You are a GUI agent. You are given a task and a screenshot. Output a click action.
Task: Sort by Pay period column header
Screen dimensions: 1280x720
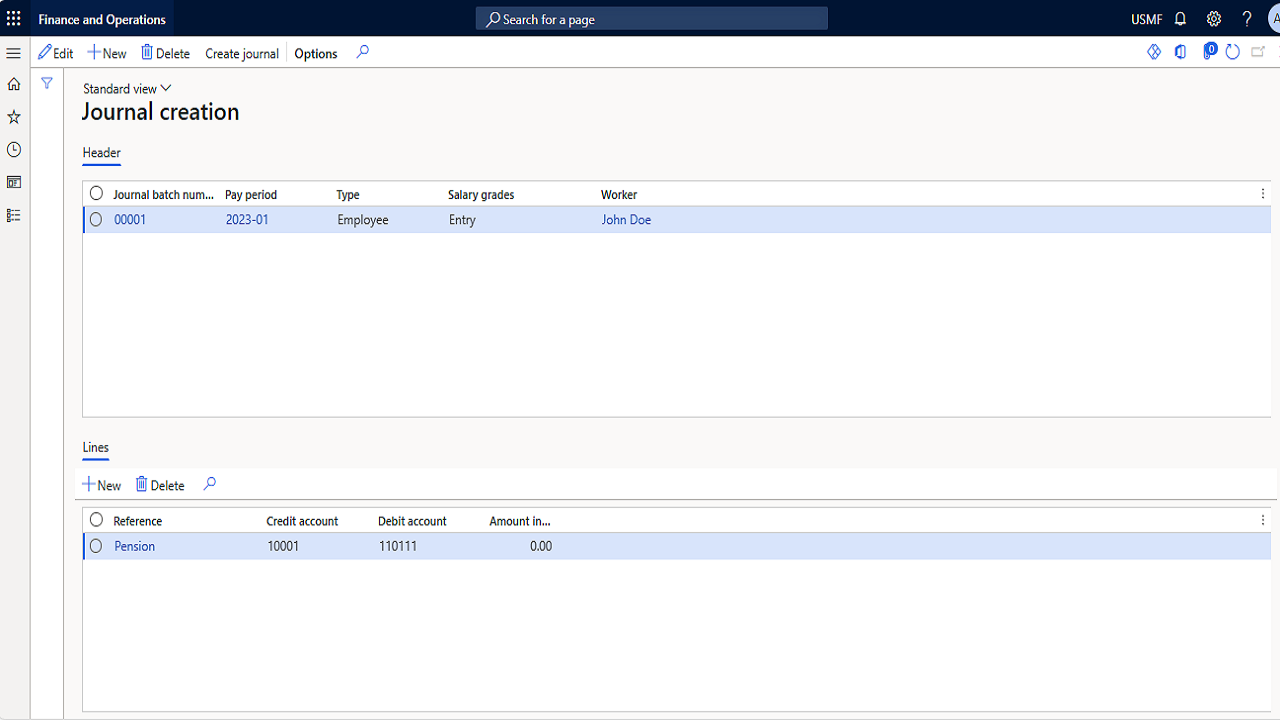pyautogui.click(x=251, y=195)
